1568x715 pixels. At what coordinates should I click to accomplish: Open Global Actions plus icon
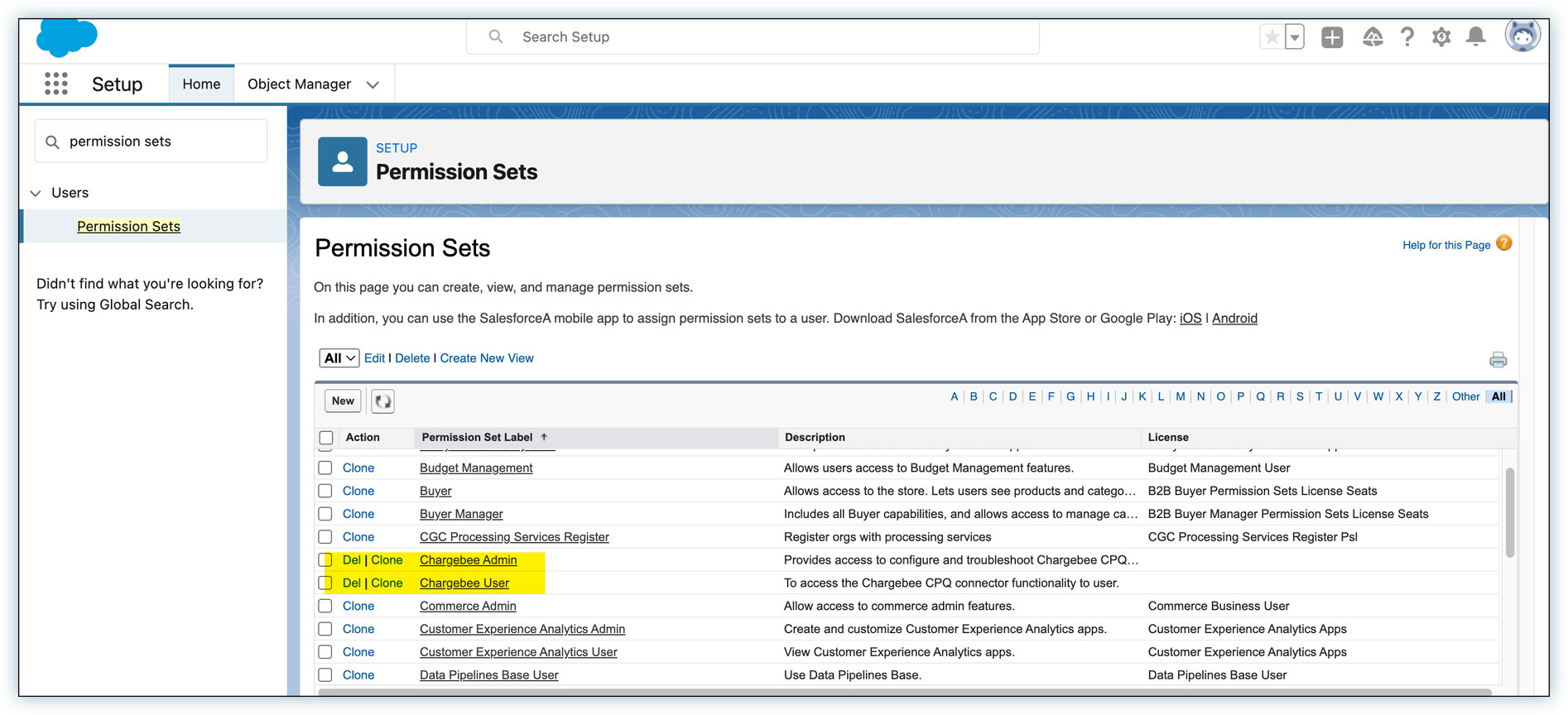click(1332, 37)
